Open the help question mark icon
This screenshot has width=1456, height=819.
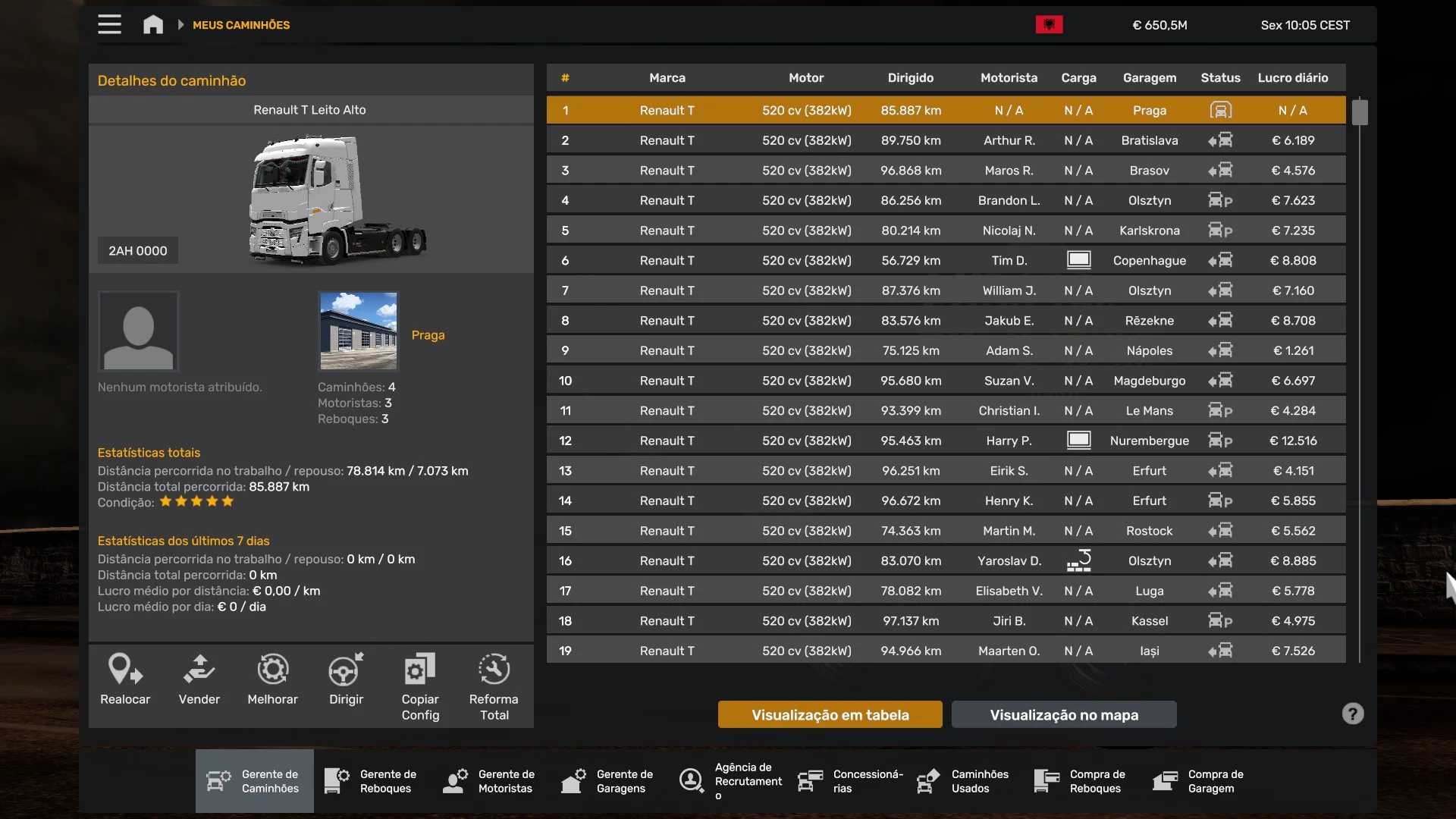pos(1352,714)
